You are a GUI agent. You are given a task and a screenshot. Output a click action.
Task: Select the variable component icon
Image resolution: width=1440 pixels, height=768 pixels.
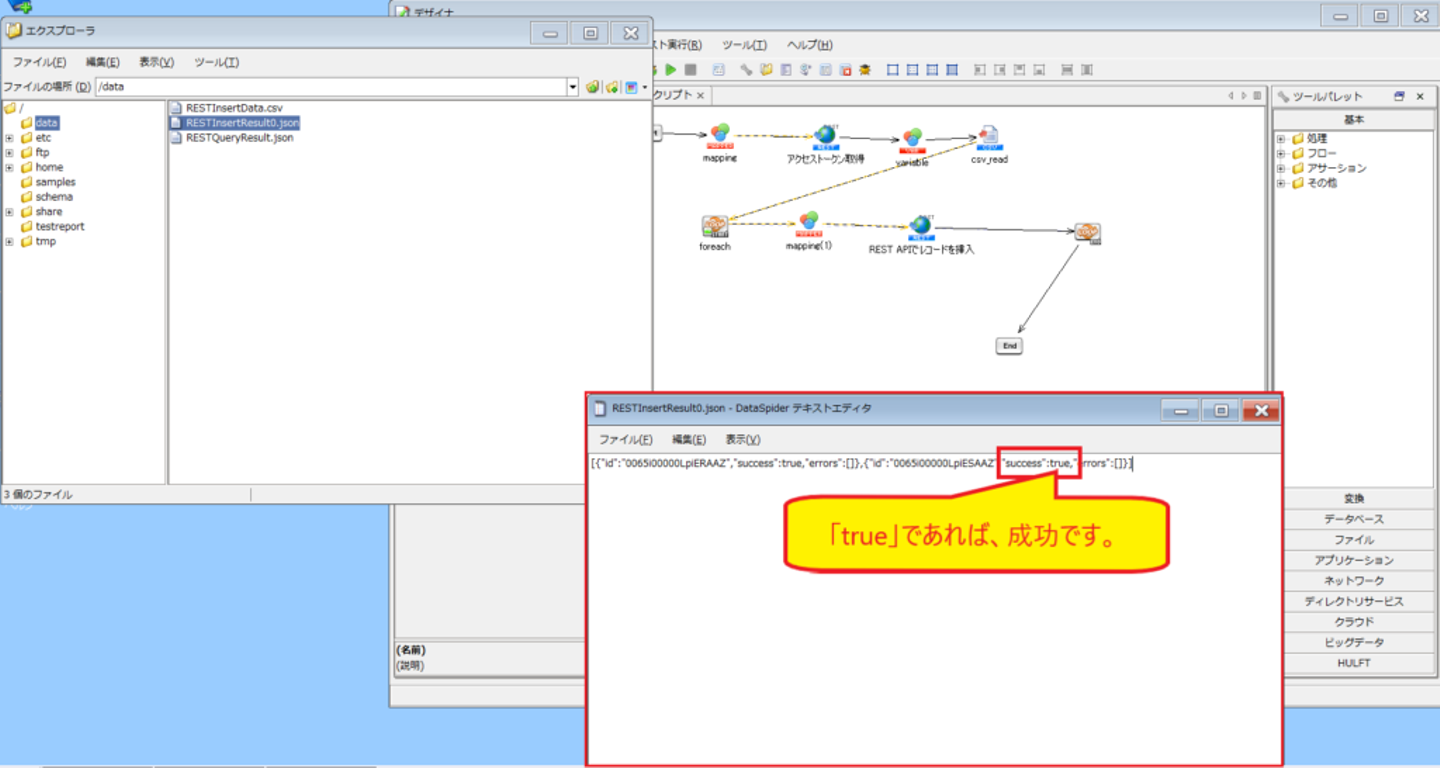click(x=912, y=140)
